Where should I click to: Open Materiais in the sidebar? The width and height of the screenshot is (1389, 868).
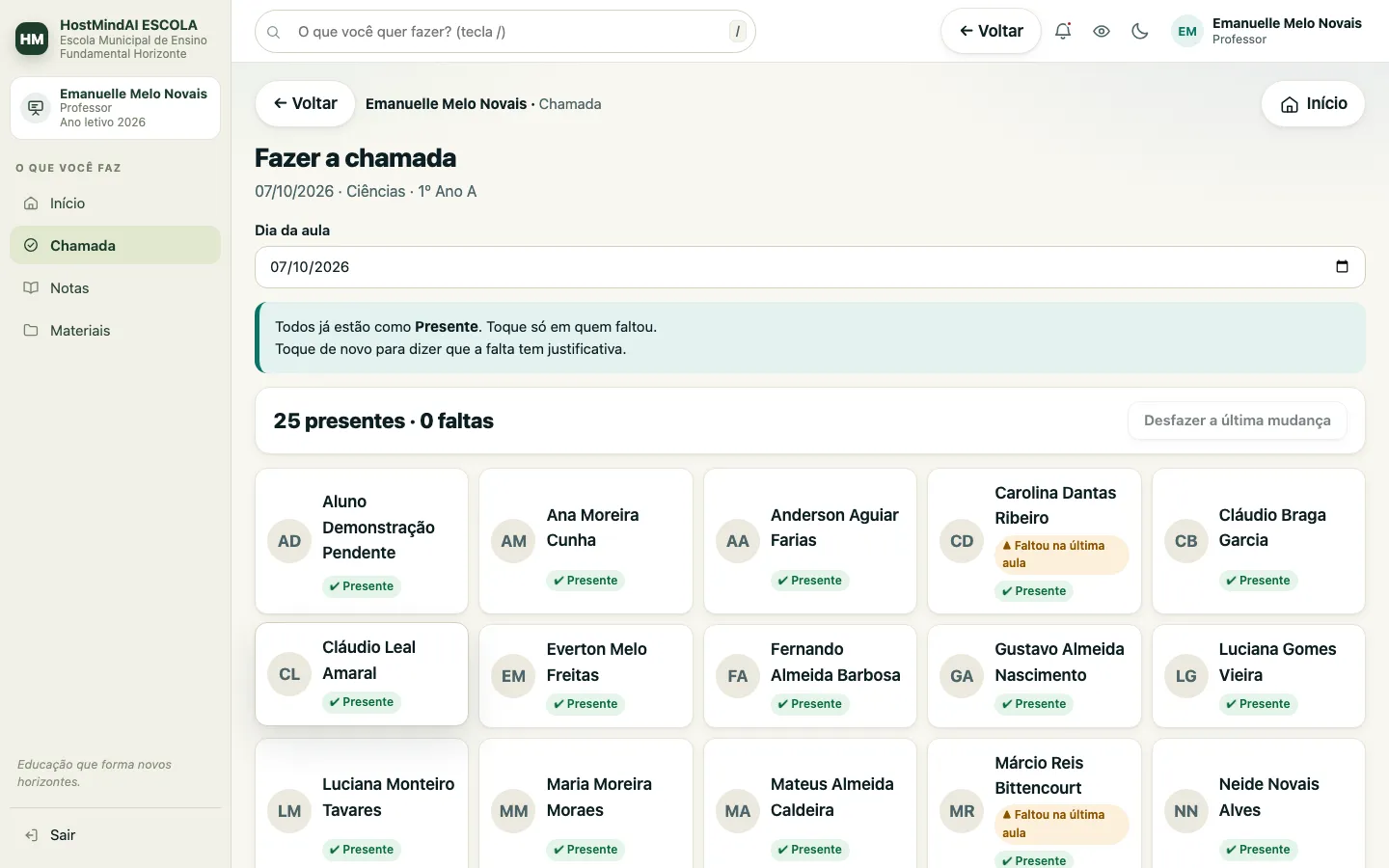[115, 331]
